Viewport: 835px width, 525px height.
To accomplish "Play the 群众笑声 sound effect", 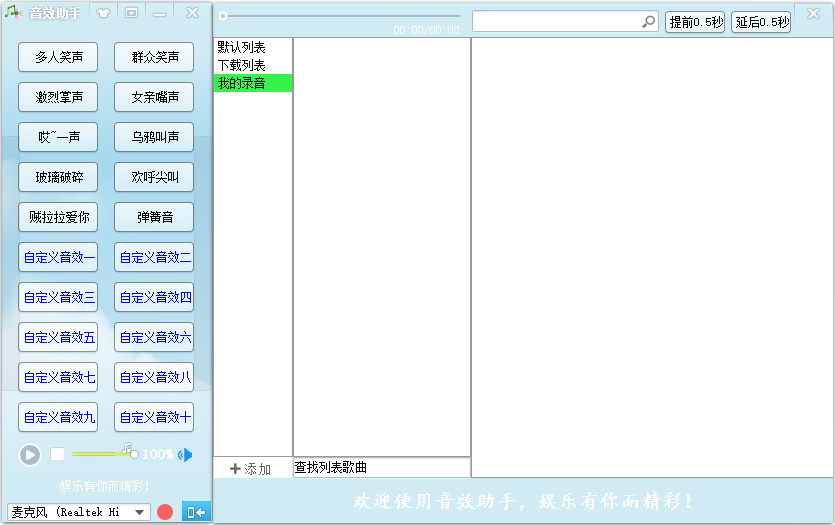I will [154, 57].
